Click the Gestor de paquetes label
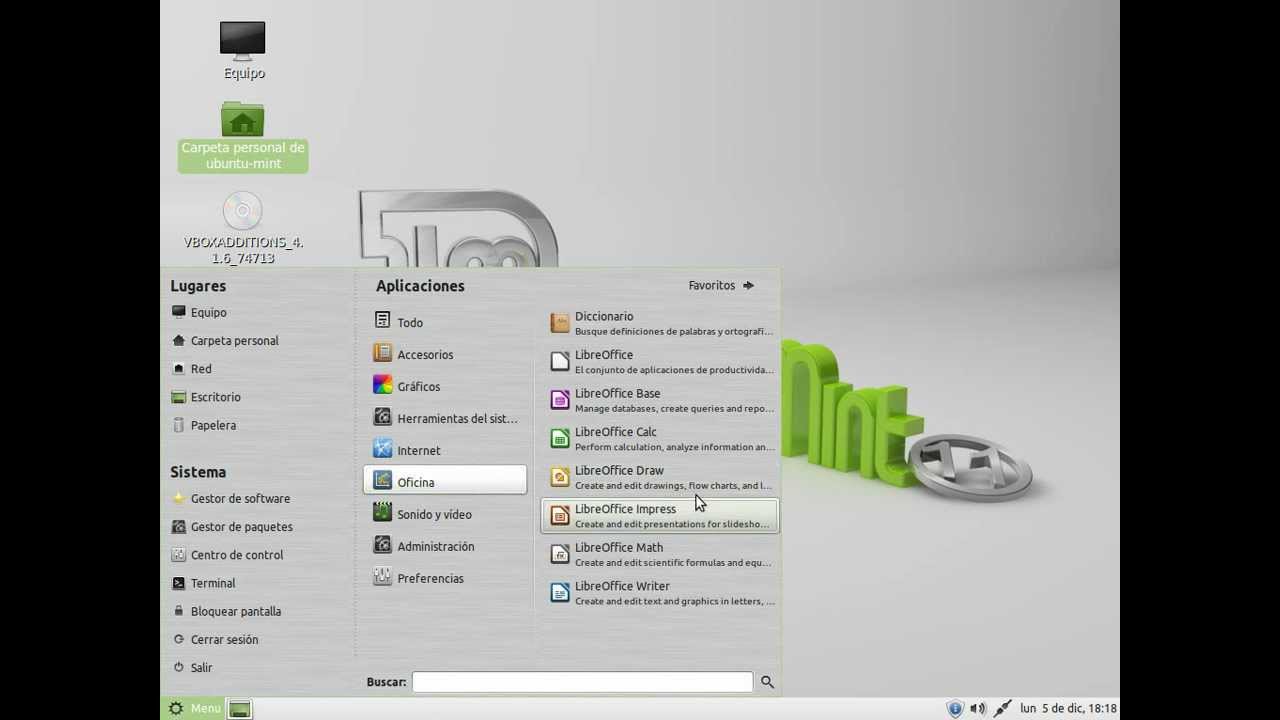Screen dimensions: 1280x720 click(x=242, y=527)
